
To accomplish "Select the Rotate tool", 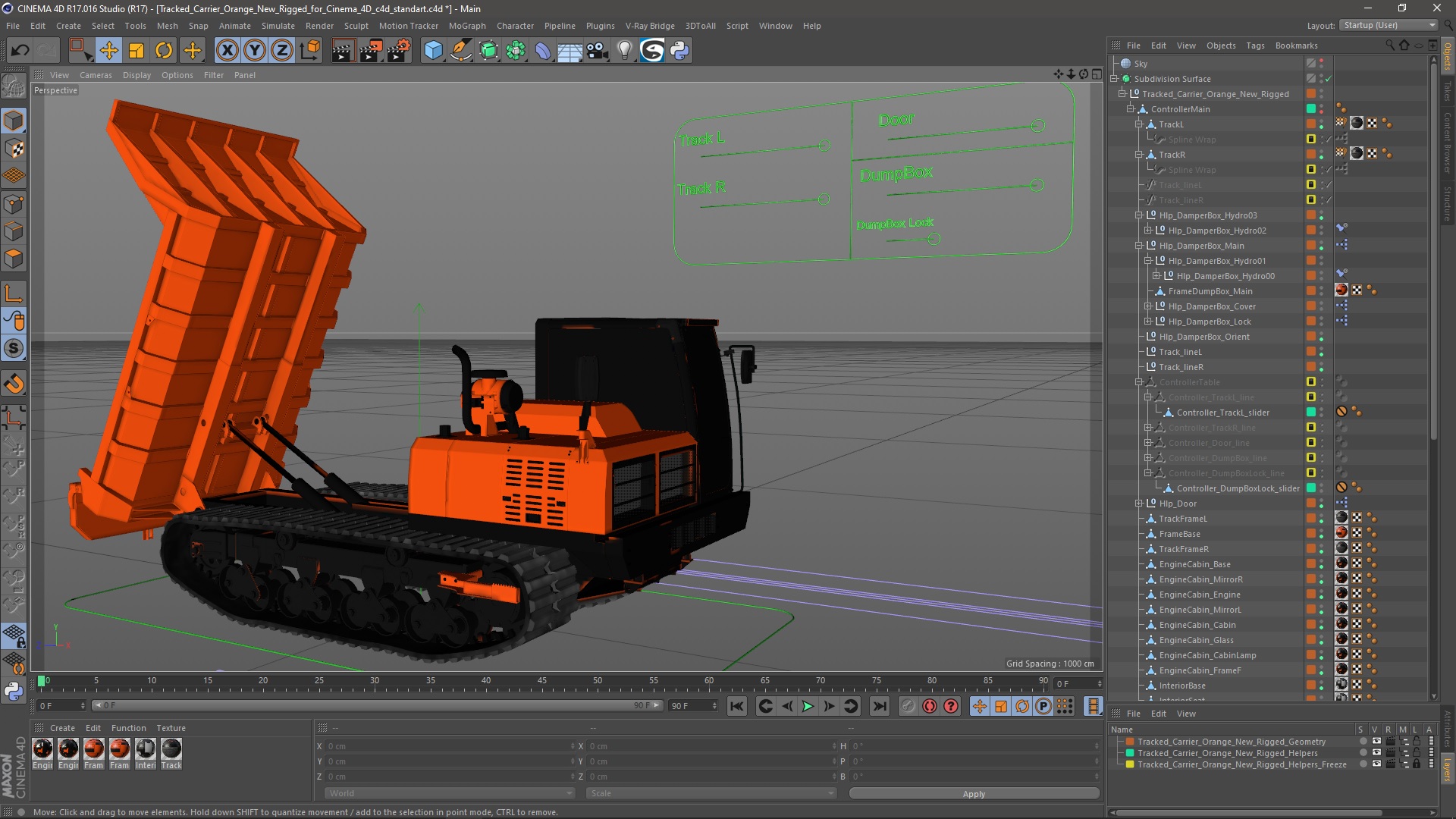I will click(x=164, y=51).
